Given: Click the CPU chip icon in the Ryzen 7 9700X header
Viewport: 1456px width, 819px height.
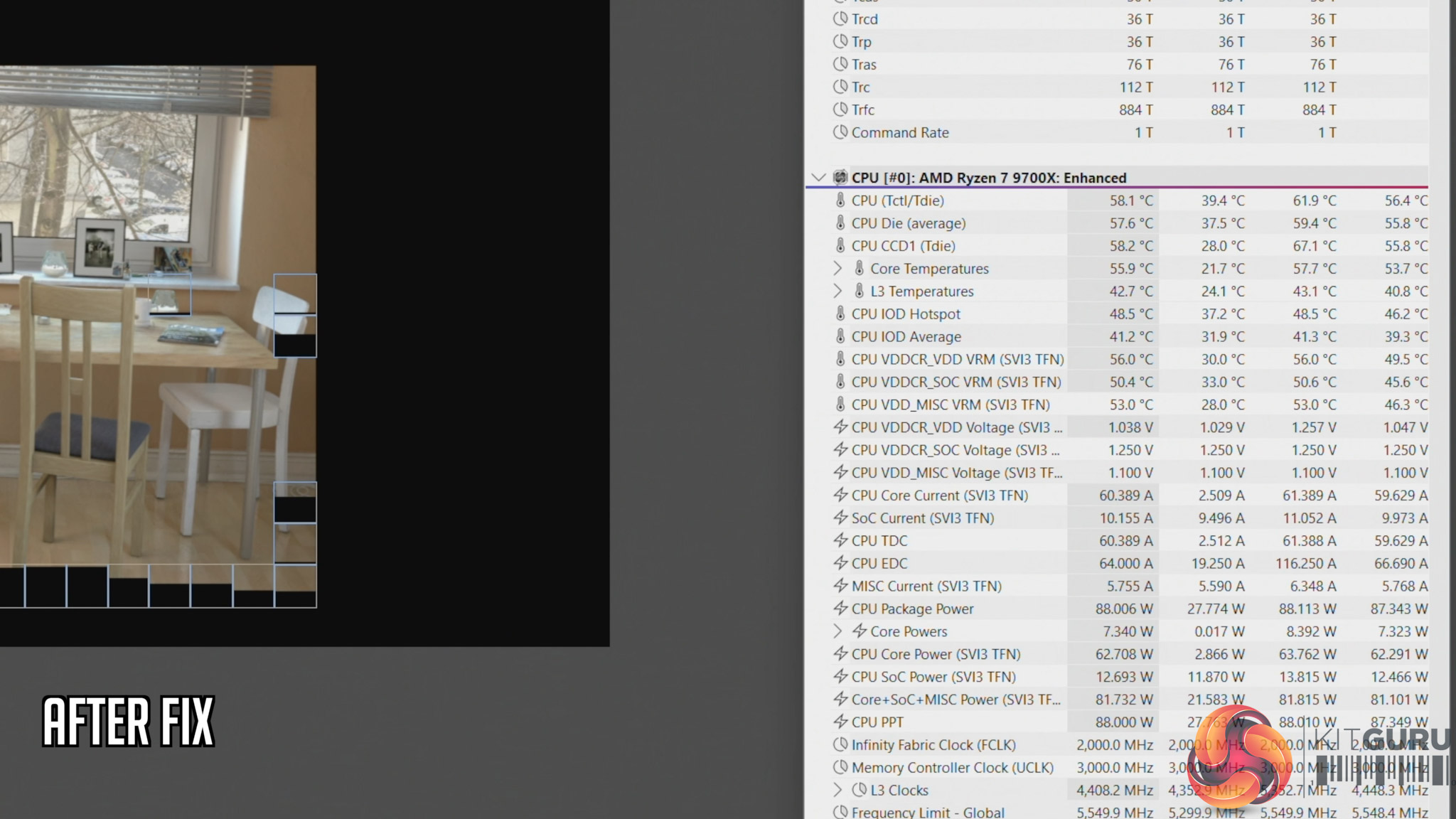Looking at the screenshot, I should pos(840,178).
